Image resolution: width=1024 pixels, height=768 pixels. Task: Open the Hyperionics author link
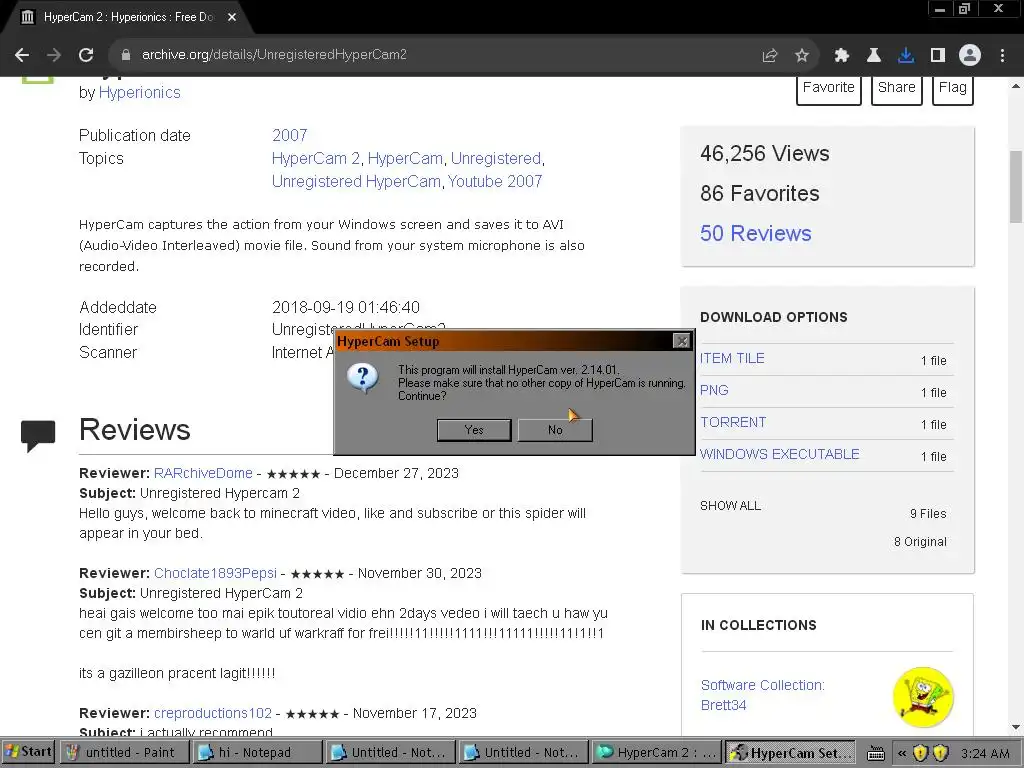140,93
